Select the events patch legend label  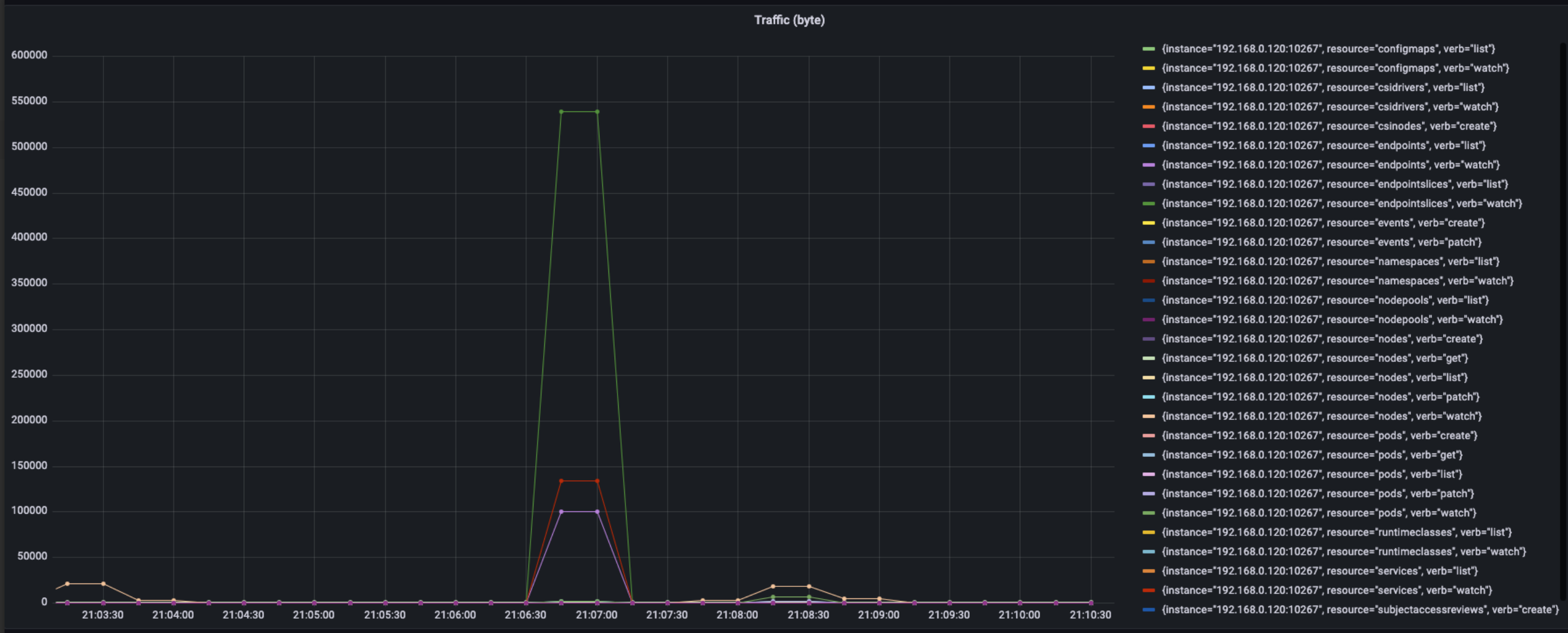pos(1321,242)
